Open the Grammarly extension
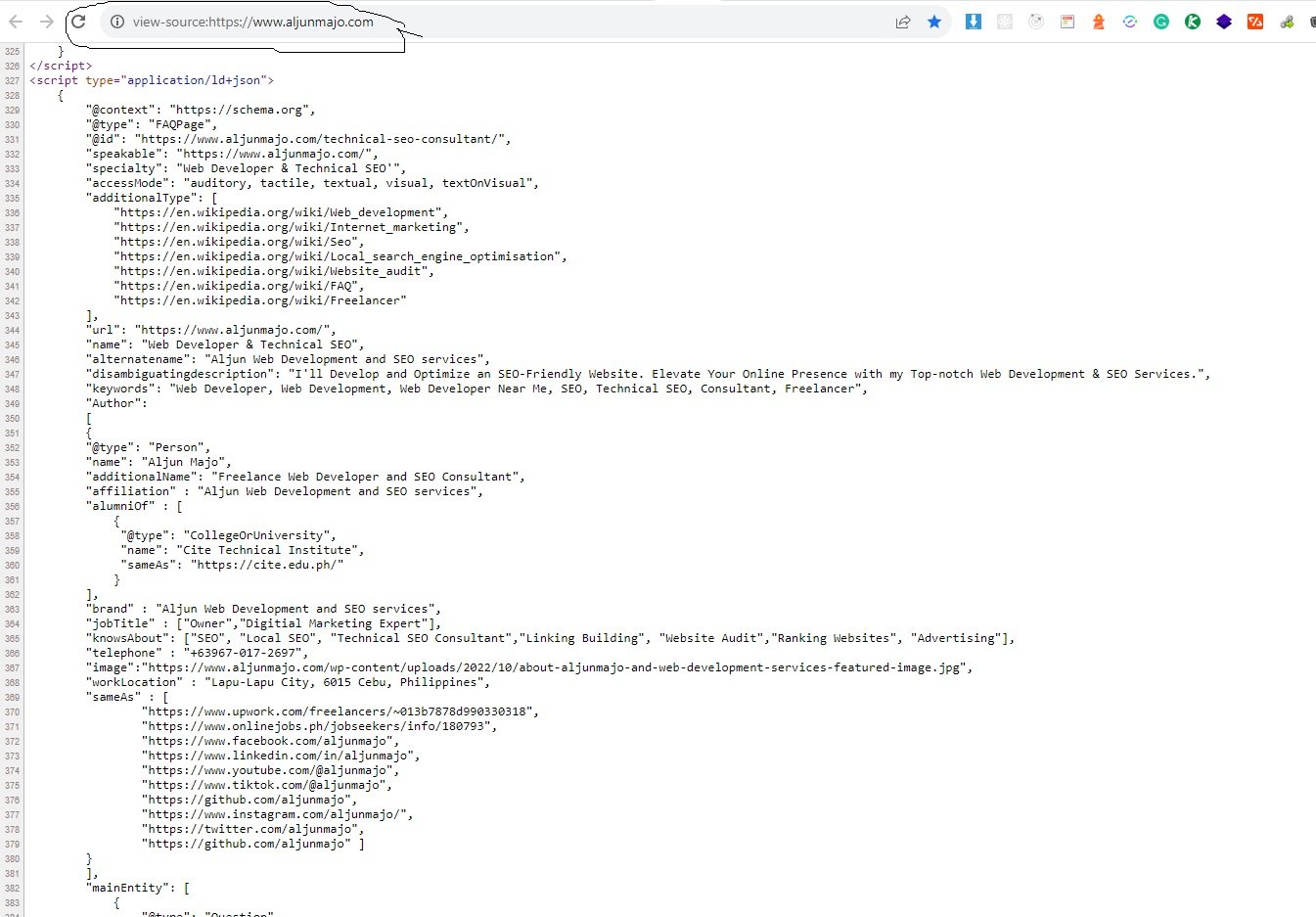This screenshot has width=1316, height=917. pyautogui.click(x=1161, y=21)
